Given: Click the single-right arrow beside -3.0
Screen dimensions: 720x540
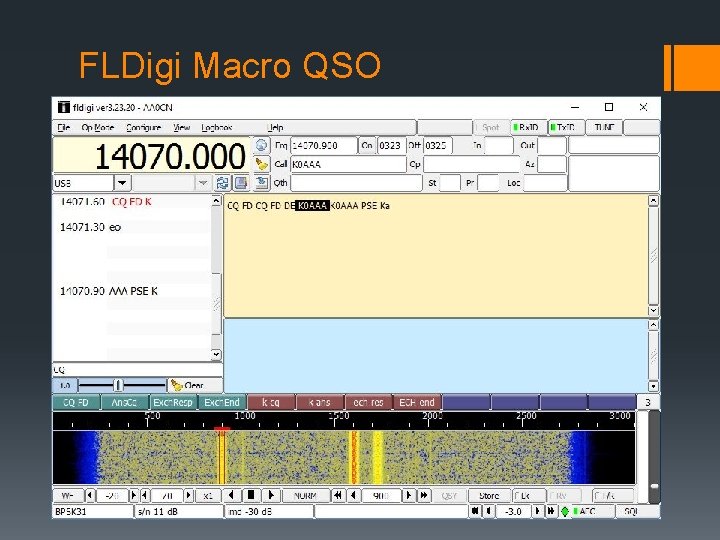Looking at the screenshot, I should [x=538, y=511].
